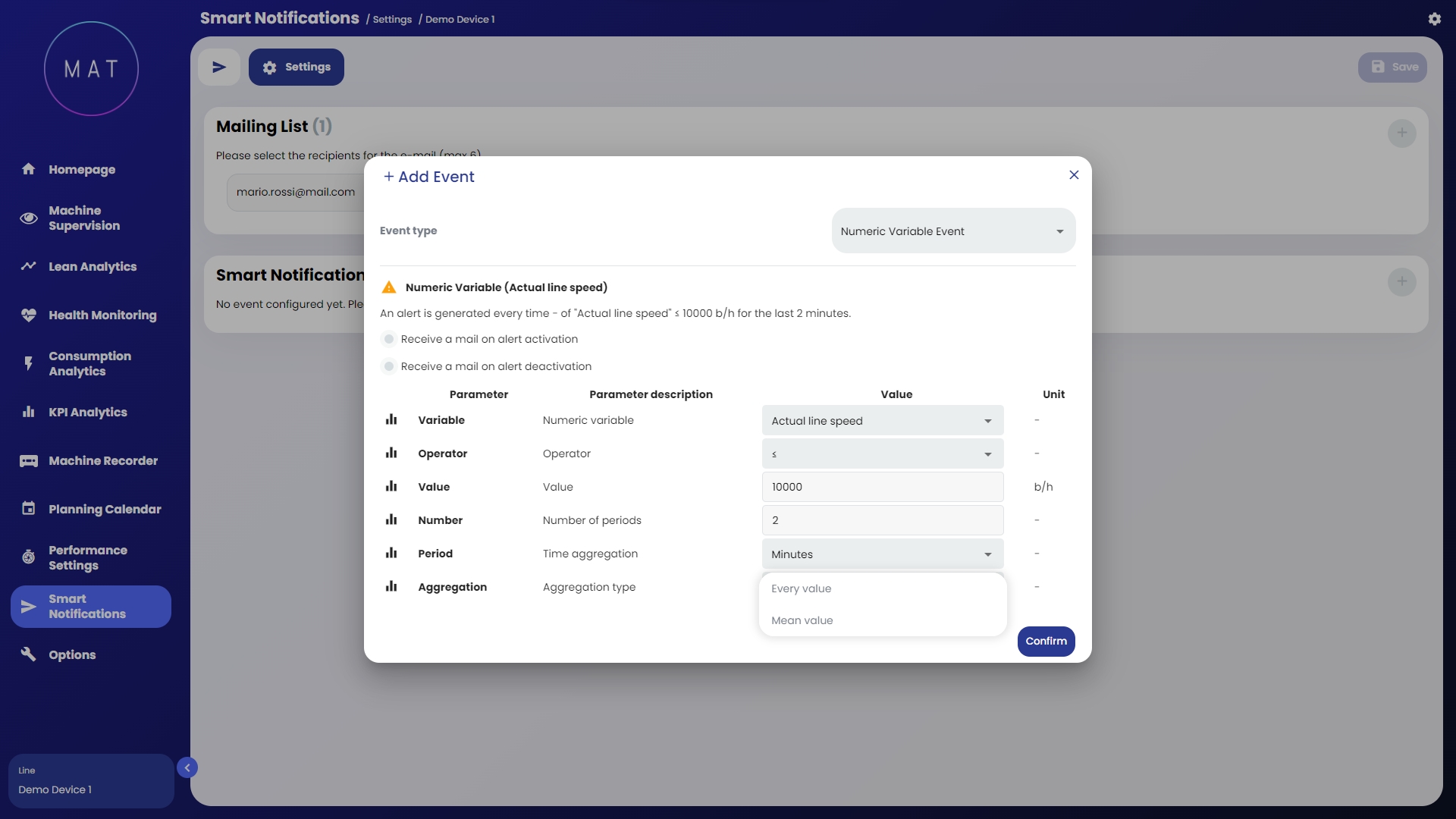Click the Options wrench icon
Screen dimensions: 1456x819
(x=29, y=654)
